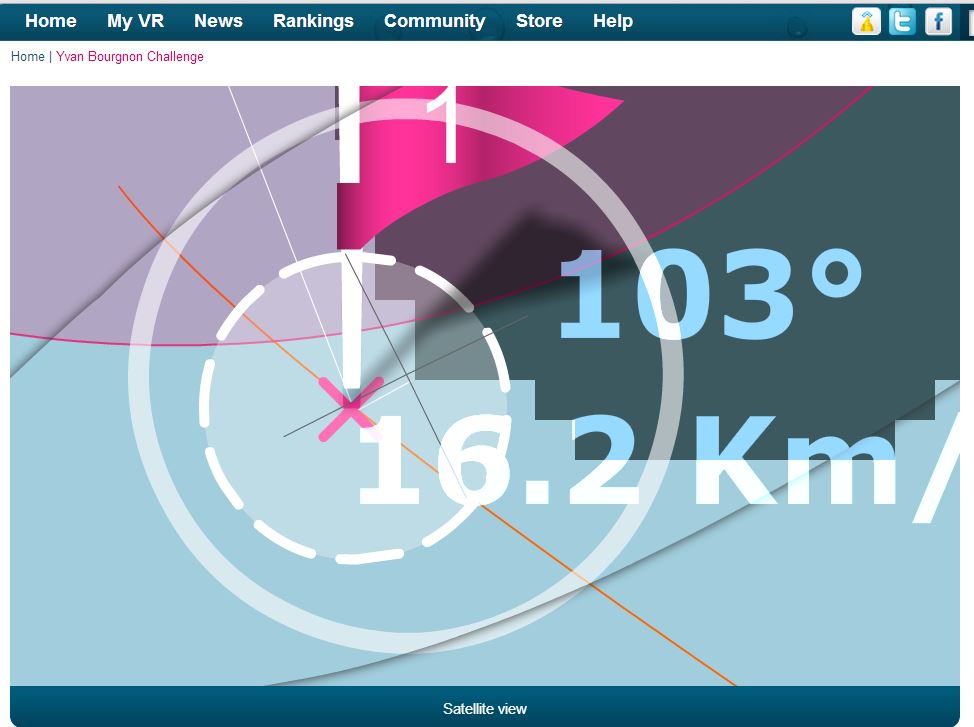This screenshot has width=974, height=727.
Task: Click the 103° heading readout
Action: (710, 295)
